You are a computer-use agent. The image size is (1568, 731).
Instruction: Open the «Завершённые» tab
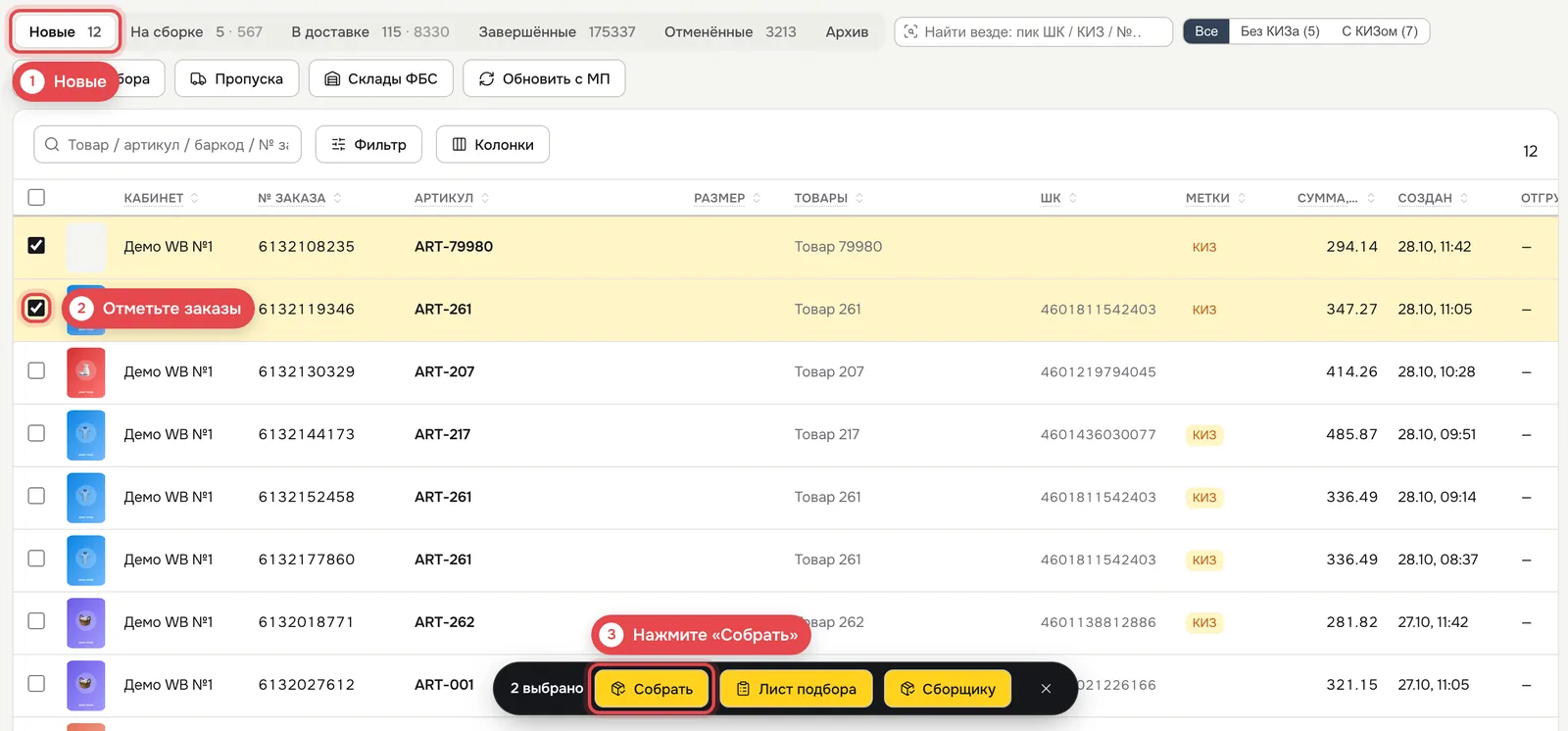pos(557,31)
